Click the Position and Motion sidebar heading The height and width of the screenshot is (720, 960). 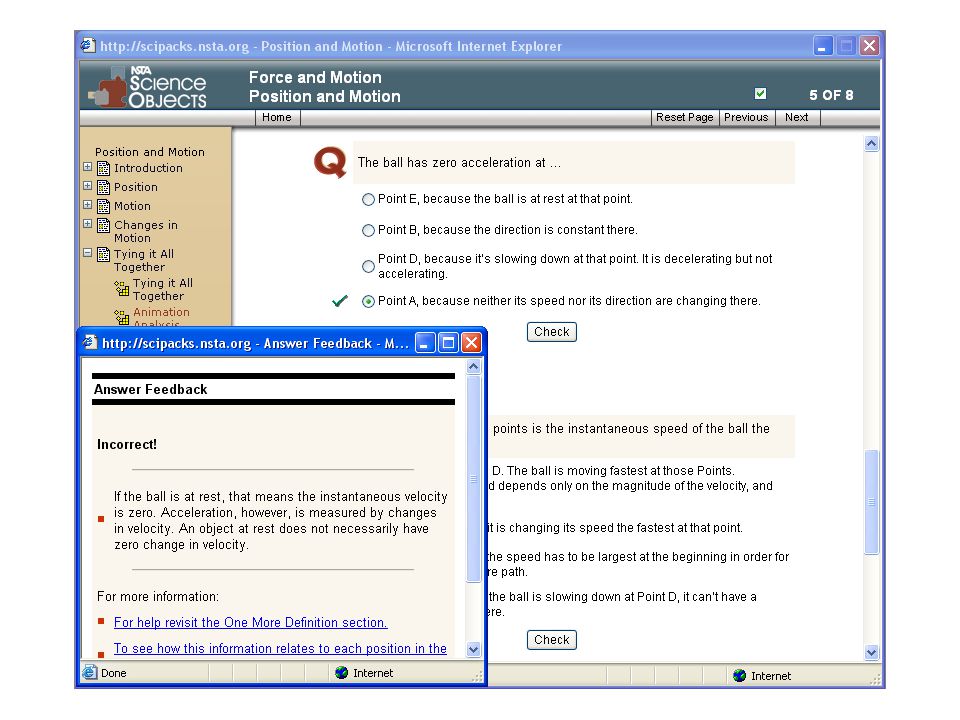150,152
